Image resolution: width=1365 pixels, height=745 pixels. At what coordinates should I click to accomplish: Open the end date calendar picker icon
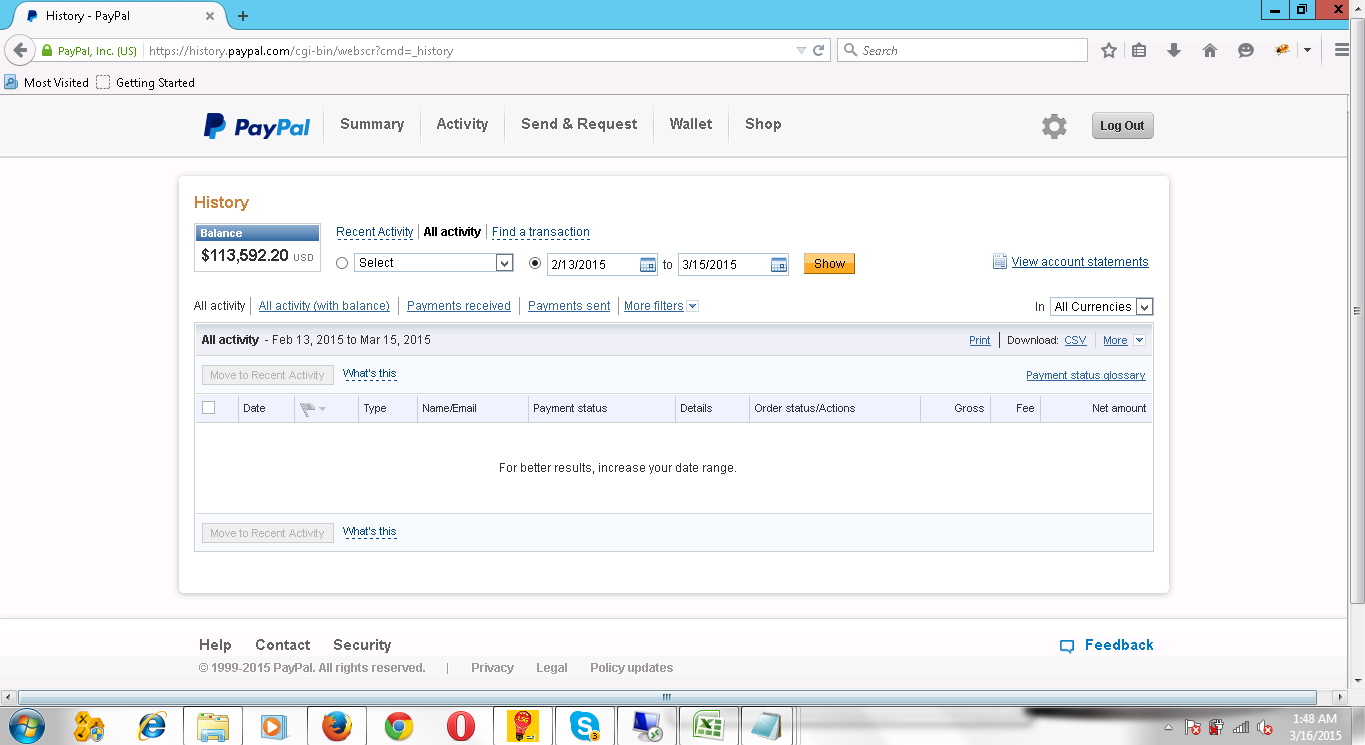click(x=779, y=265)
